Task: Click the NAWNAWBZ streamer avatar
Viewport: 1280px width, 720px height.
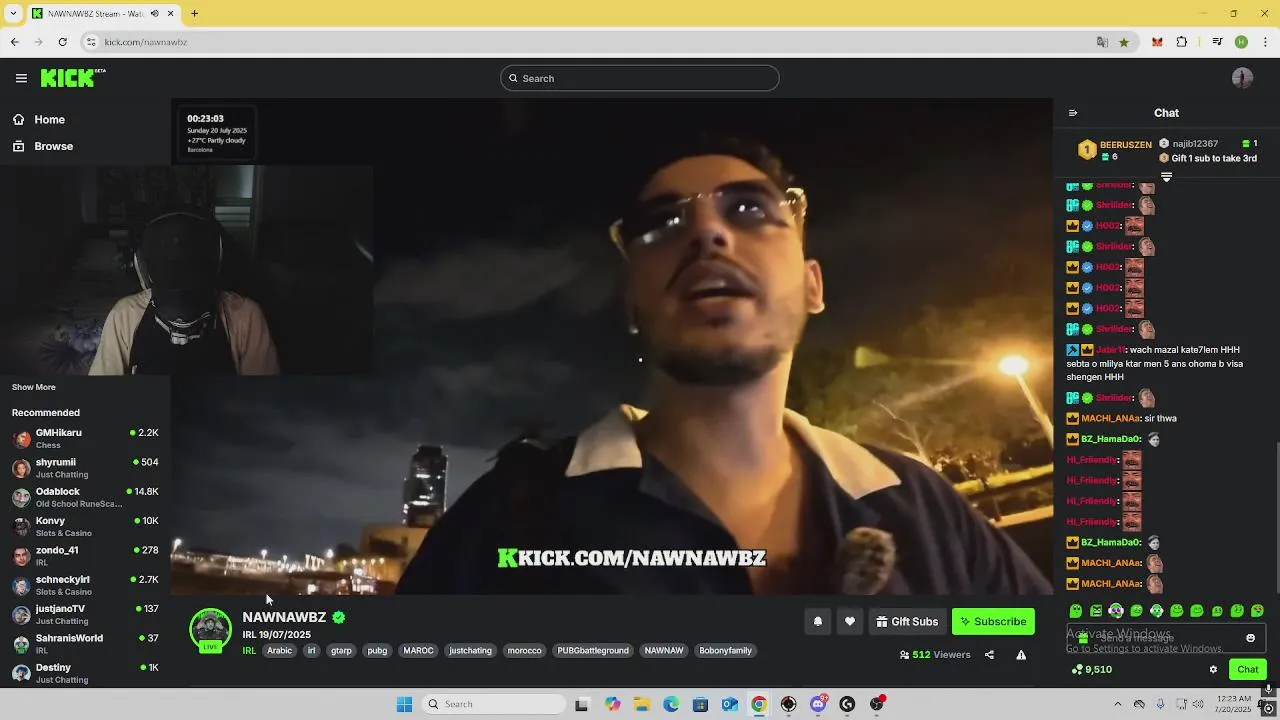Action: [210, 630]
